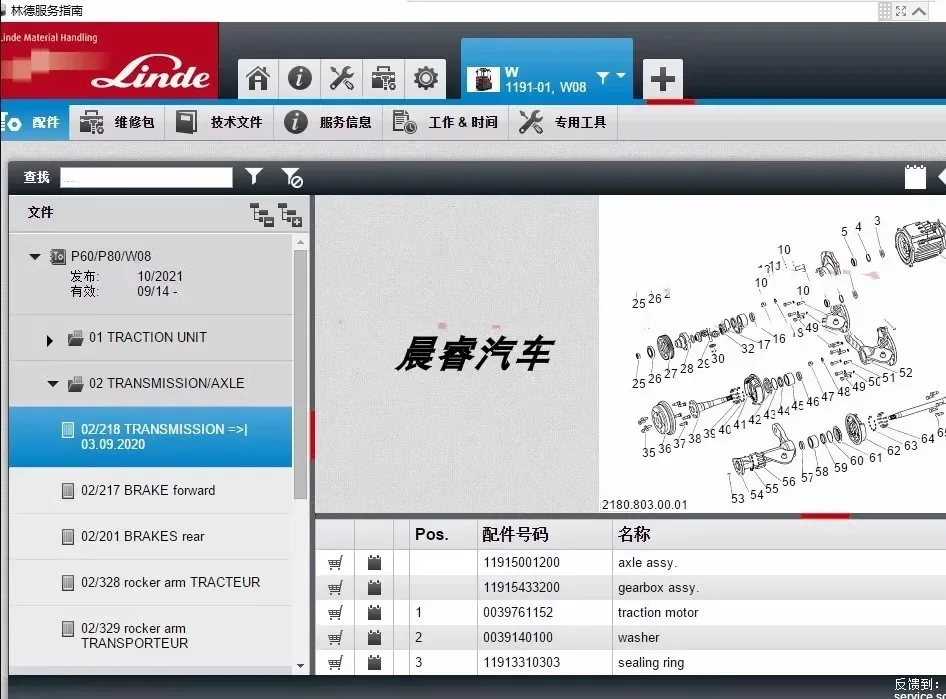Apply the search filter funnel
Screen dimensions: 946x699
tap(254, 177)
